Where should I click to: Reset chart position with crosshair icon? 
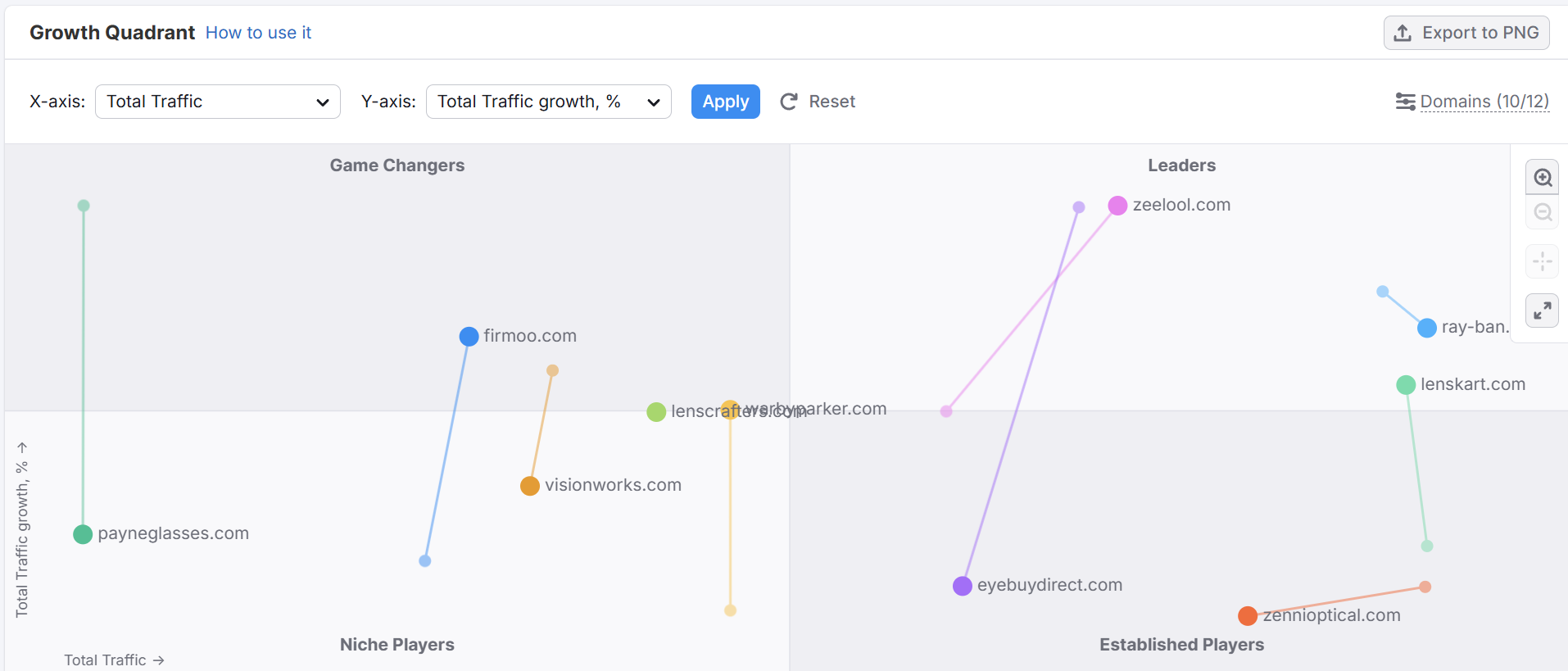coord(1543,261)
